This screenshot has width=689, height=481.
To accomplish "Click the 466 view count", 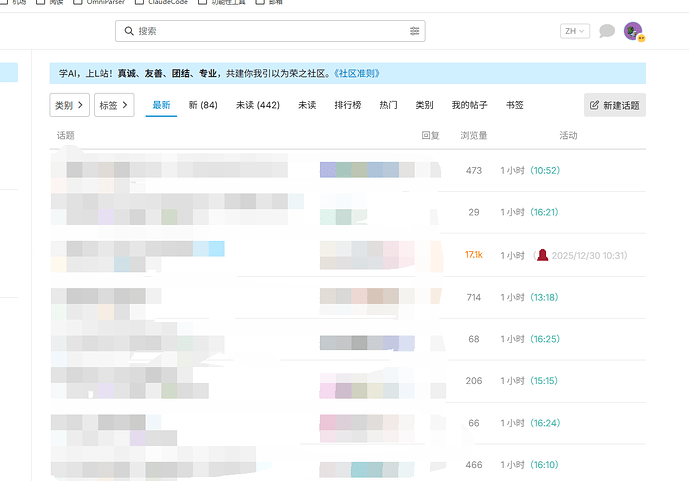I will pyautogui.click(x=474, y=464).
